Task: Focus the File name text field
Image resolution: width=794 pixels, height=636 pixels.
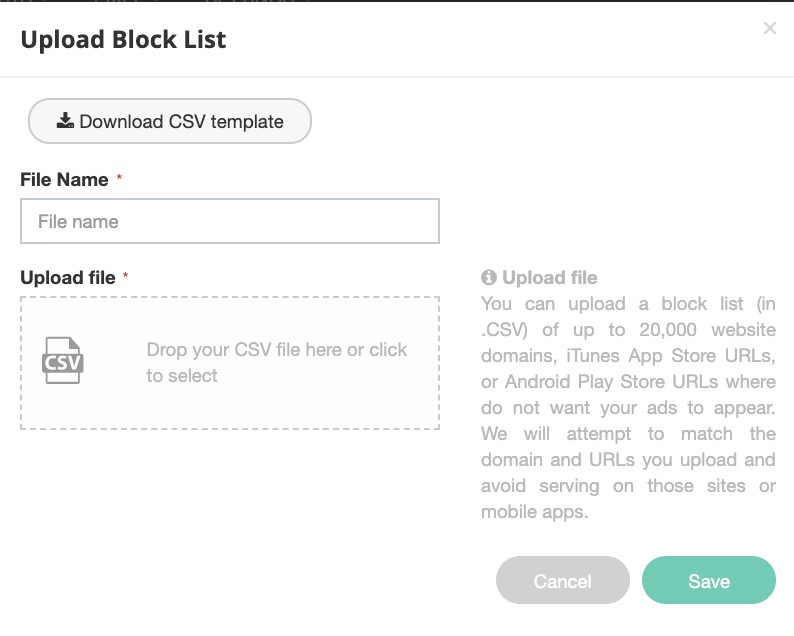Action: click(x=230, y=221)
